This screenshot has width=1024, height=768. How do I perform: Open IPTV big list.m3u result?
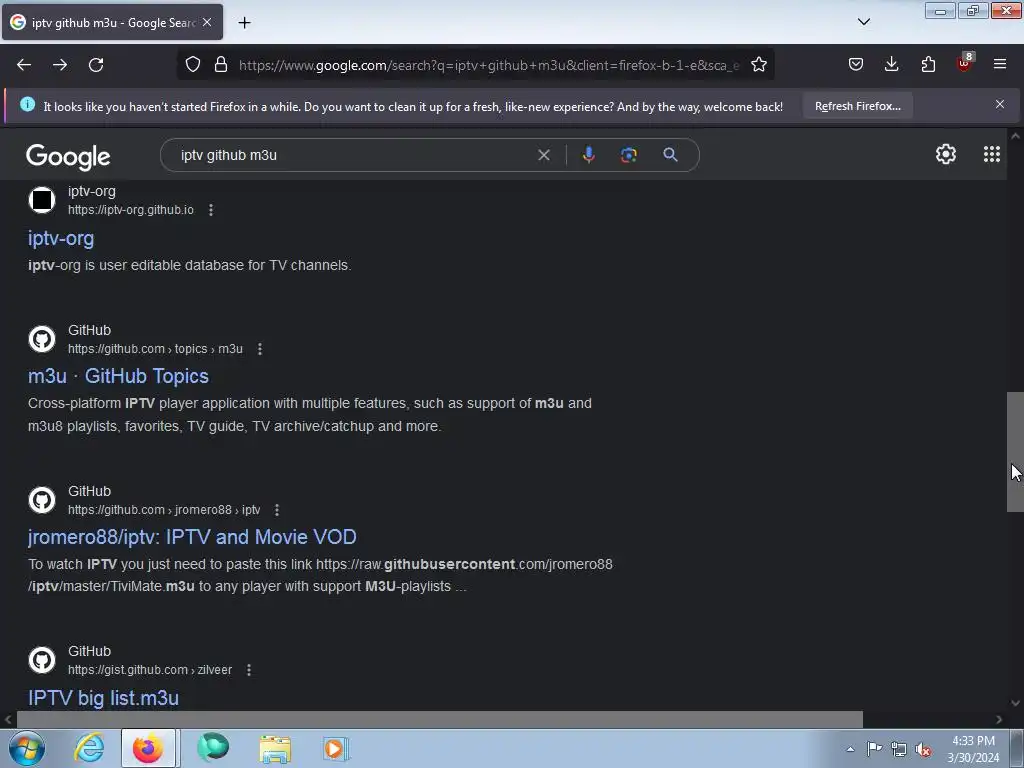pyautogui.click(x=103, y=697)
